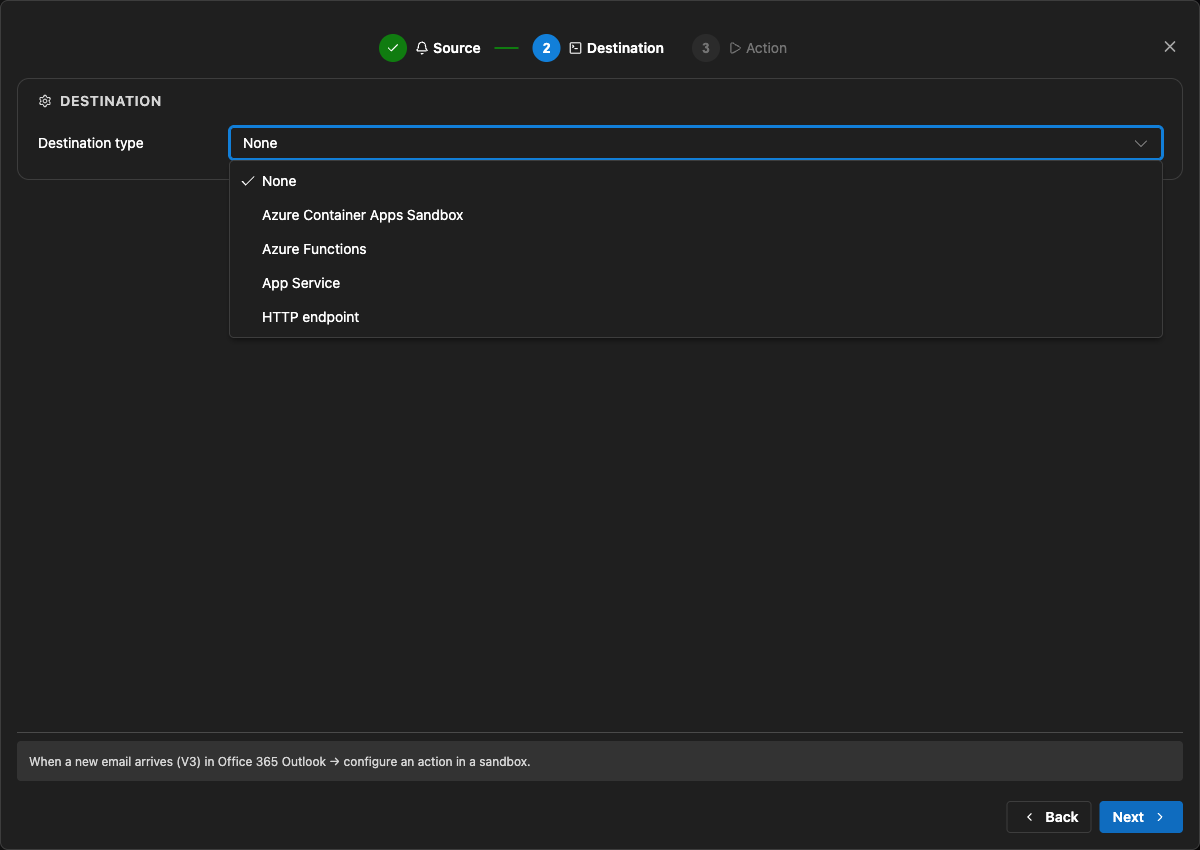
Task: Go back with the Back button
Action: pos(1049,817)
